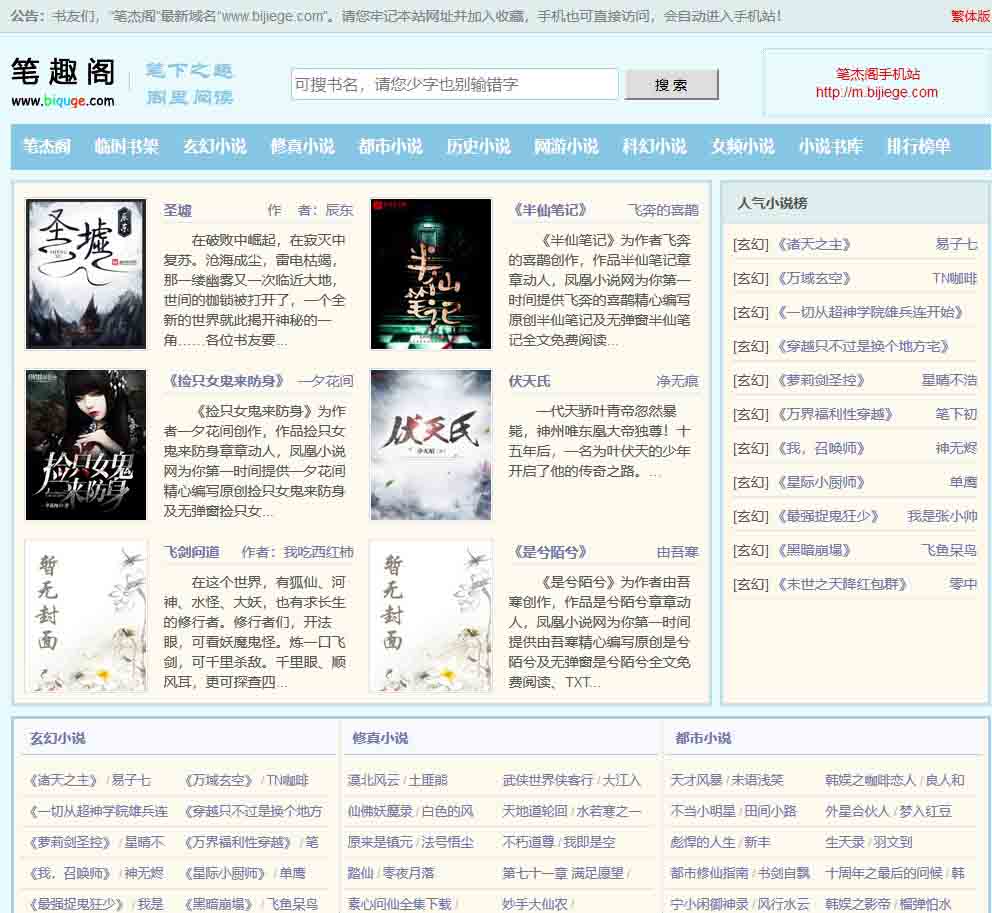Open the 伏天氏 title link

coord(530,381)
